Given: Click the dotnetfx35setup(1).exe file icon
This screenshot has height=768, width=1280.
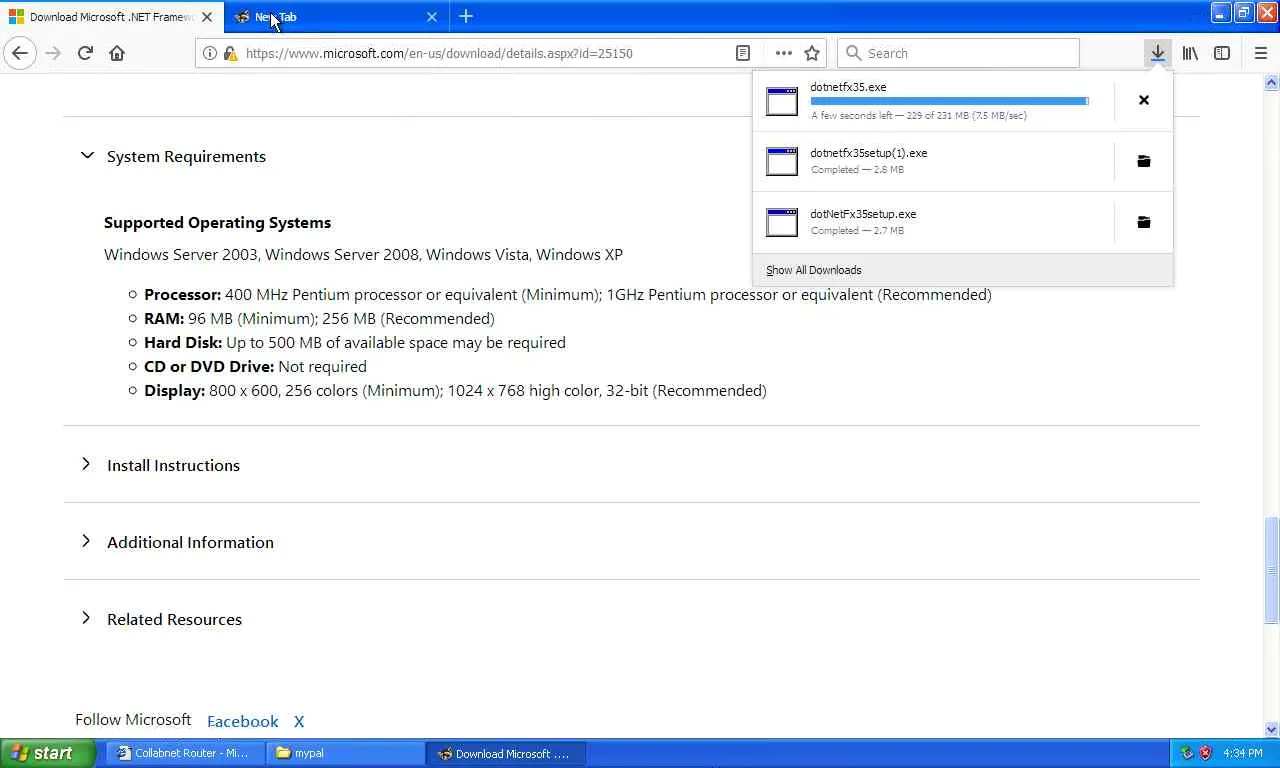Looking at the screenshot, I should 782,161.
